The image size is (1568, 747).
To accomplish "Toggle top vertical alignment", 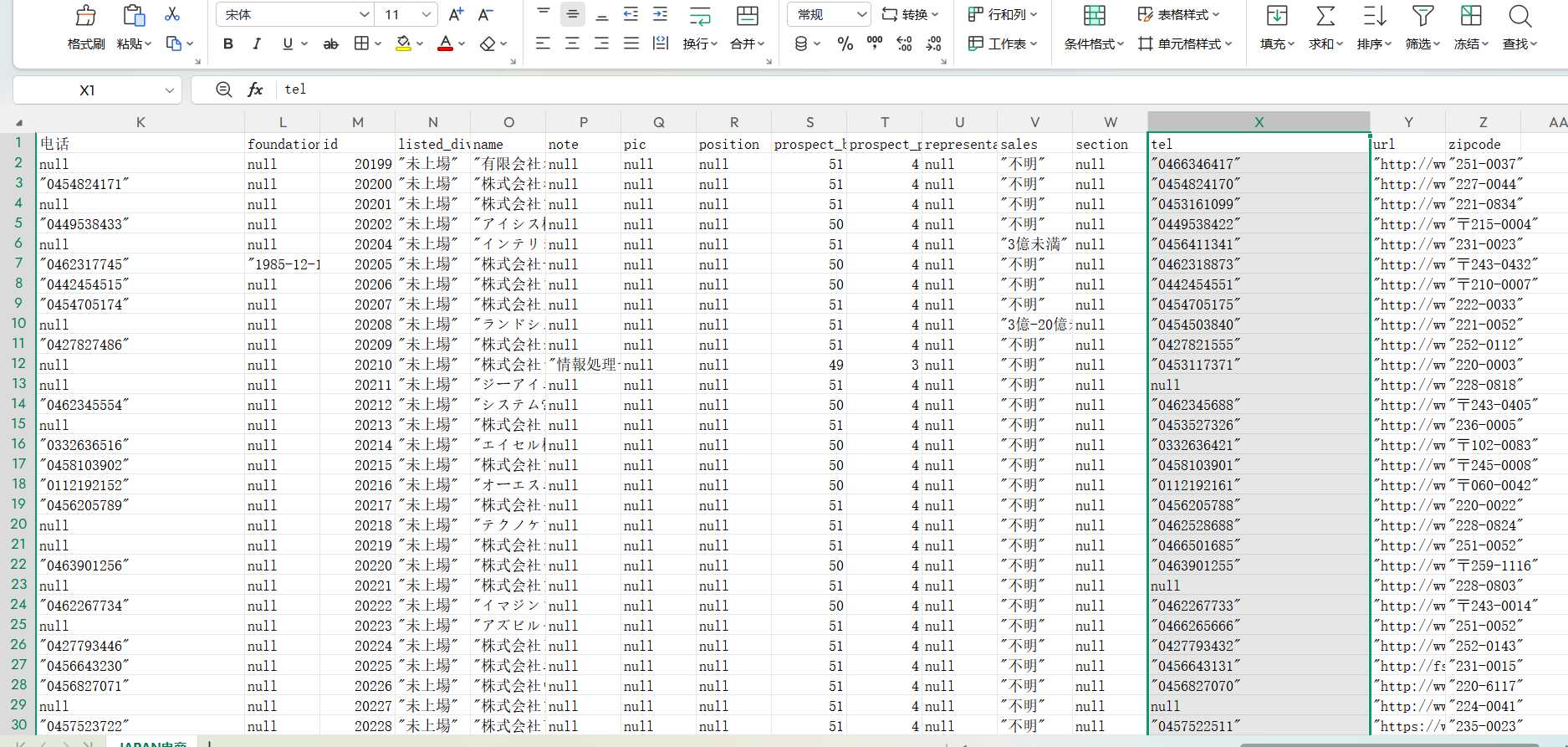I will coord(544,13).
